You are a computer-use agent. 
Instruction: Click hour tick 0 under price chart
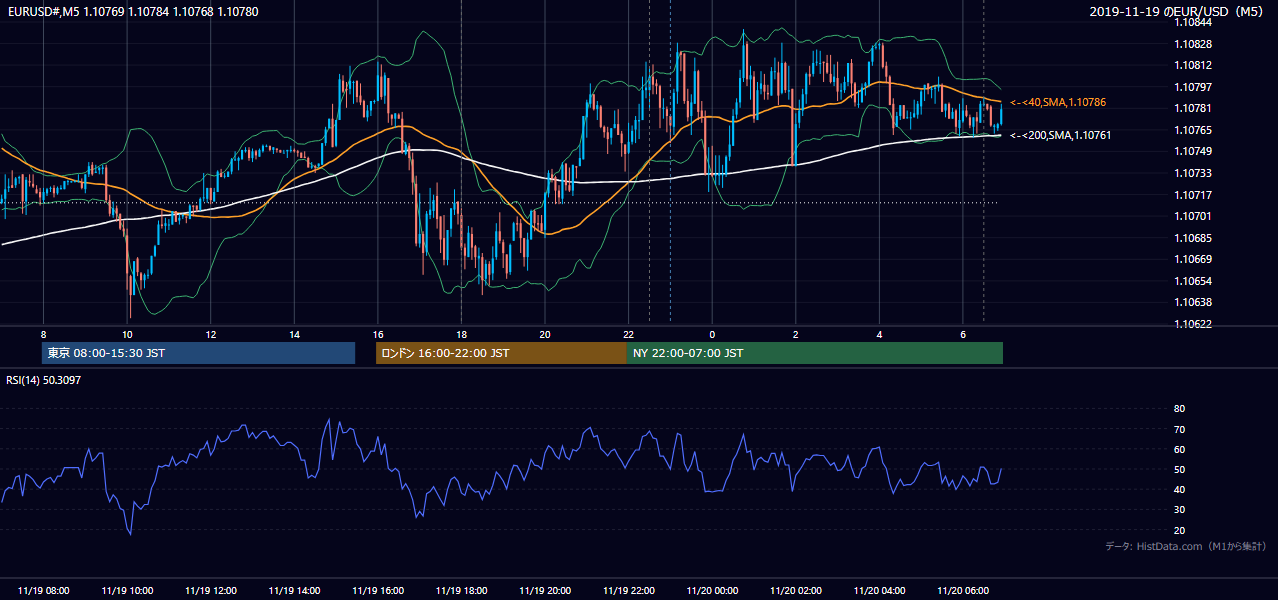(x=712, y=334)
